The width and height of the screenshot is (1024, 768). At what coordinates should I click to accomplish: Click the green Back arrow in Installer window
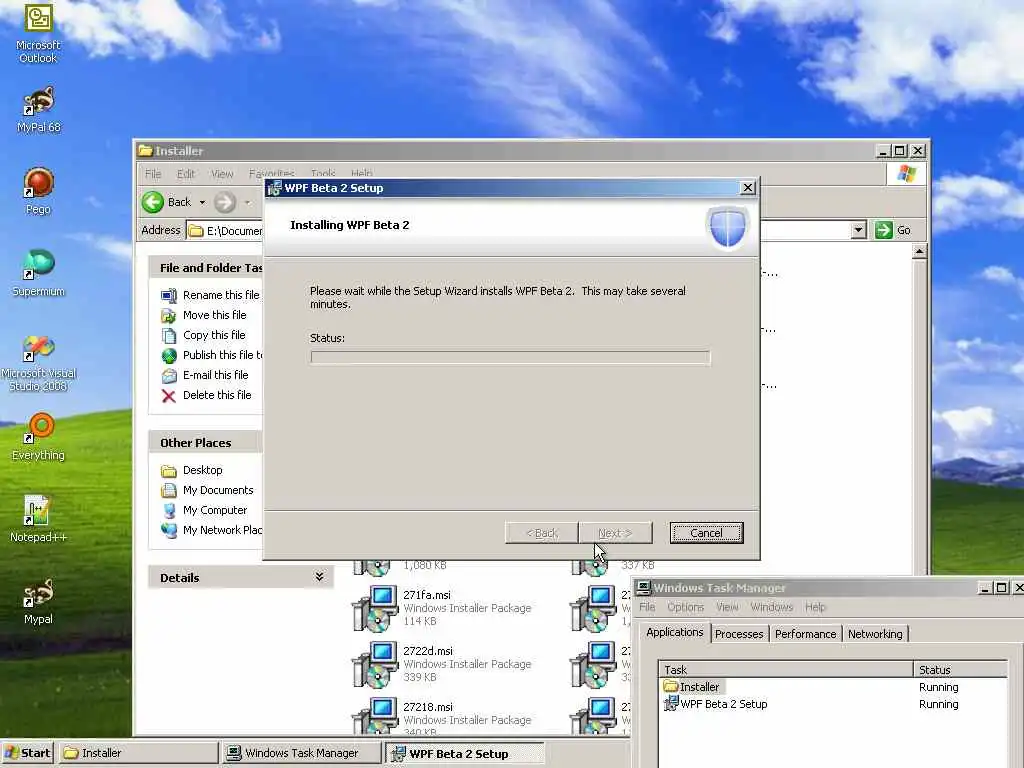pyautogui.click(x=153, y=202)
